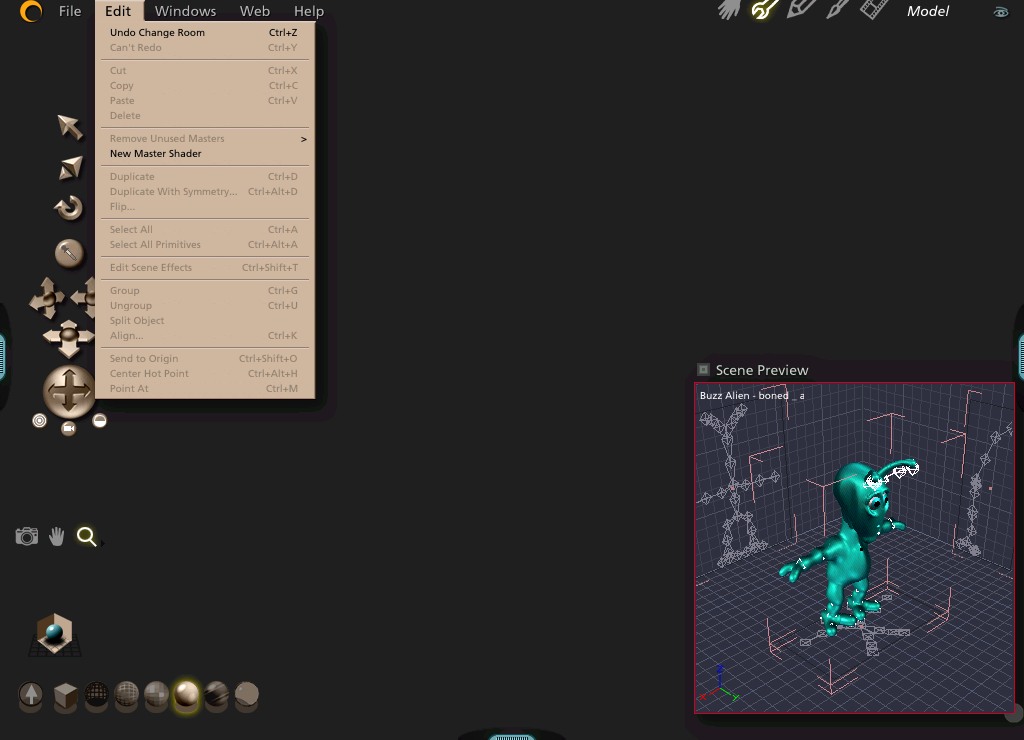Click the Scene Preview panel title
The height and width of the screenshot is (740, 1024).
point(761,370)
